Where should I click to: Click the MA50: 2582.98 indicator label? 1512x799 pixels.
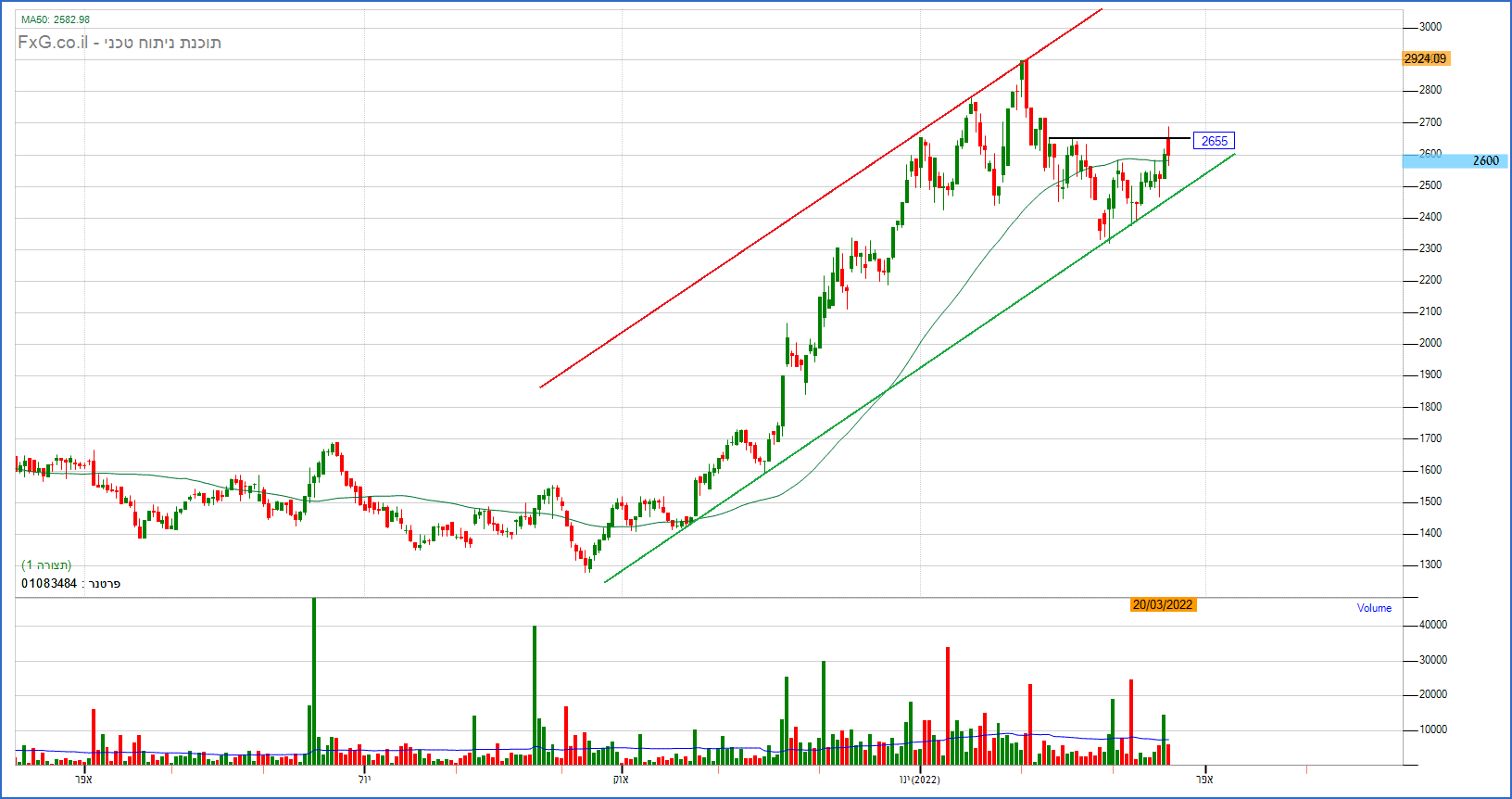56,19
